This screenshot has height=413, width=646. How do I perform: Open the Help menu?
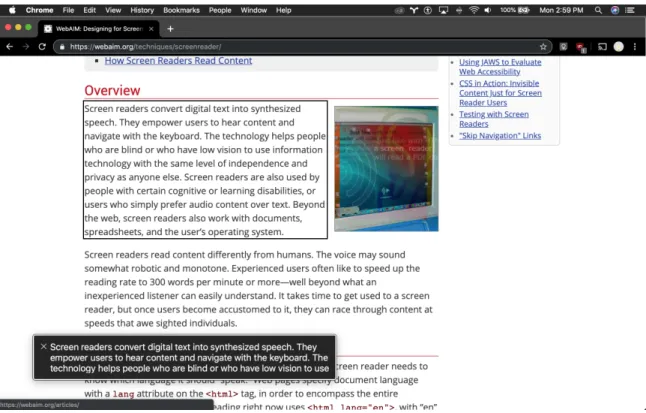coord(283,10)
